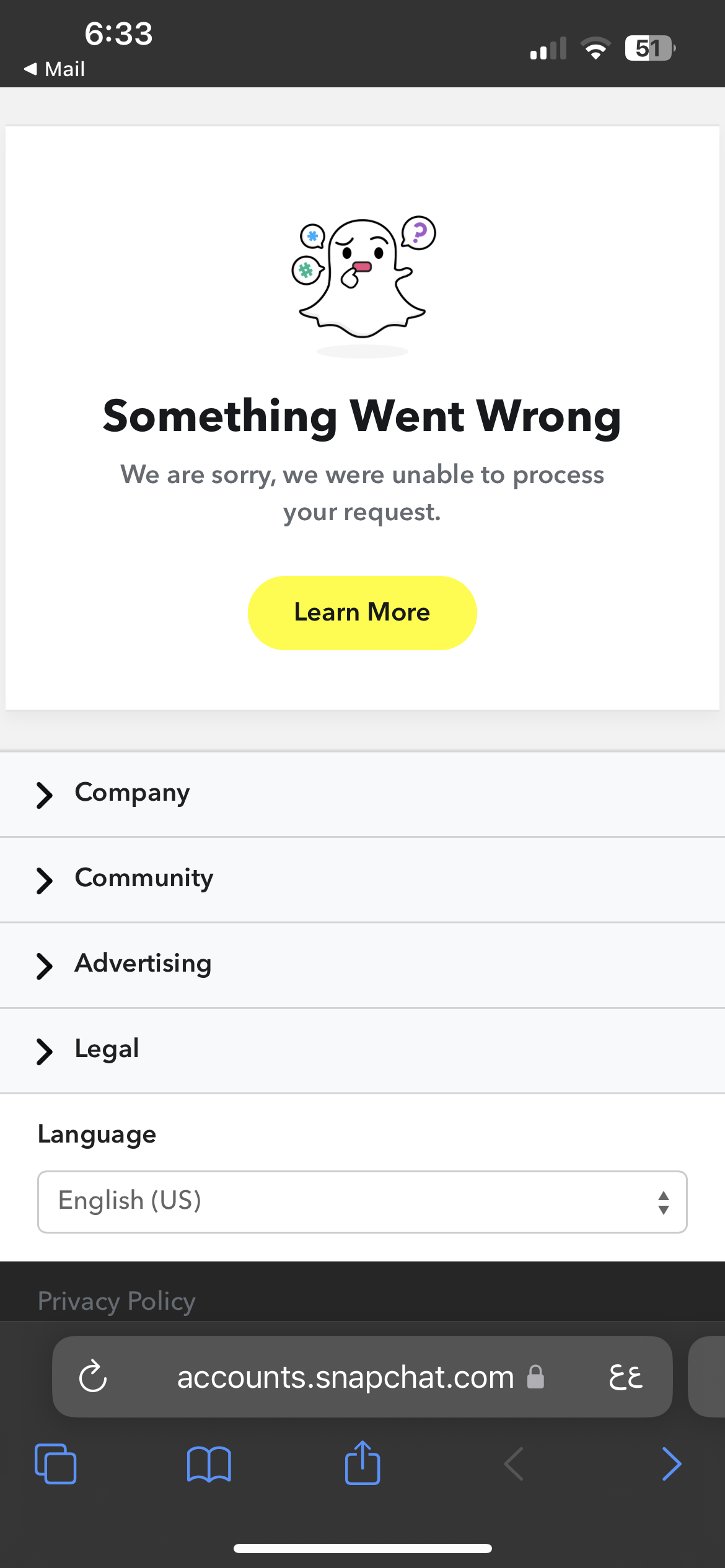
Task: Expand the Advertising section
Action: 362,965
